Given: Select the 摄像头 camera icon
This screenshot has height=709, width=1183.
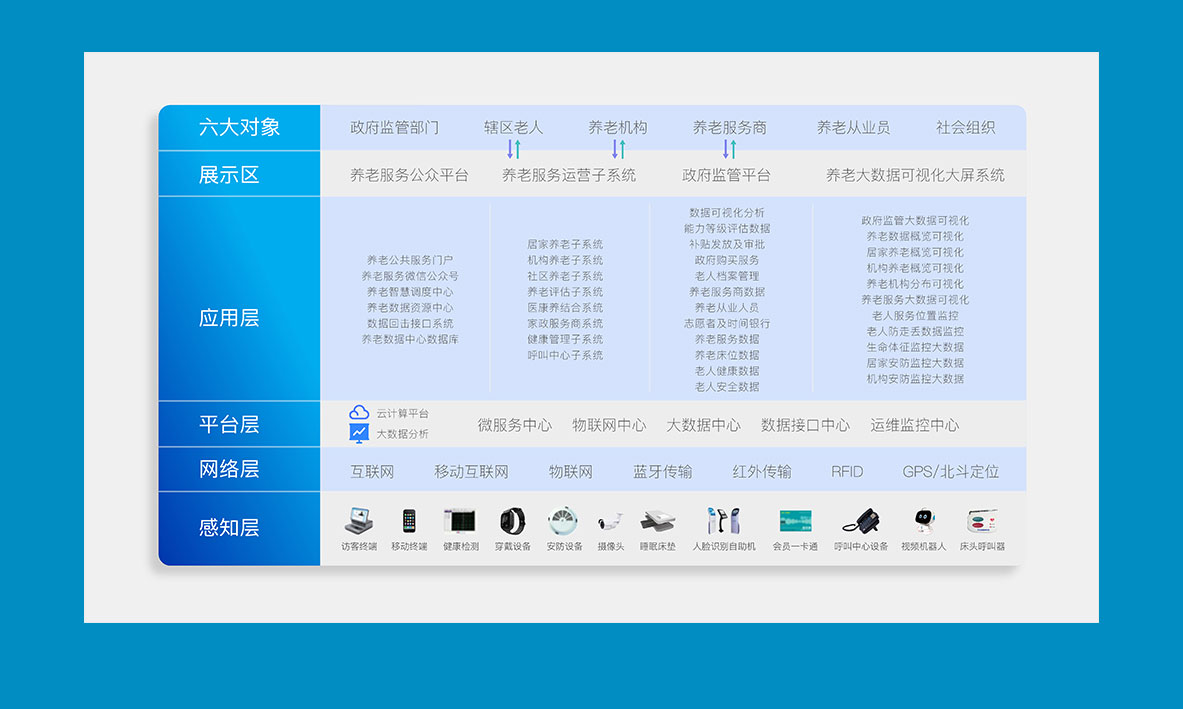Looking at the screenshot, I should pyautogui.click(x=610, y=521).
